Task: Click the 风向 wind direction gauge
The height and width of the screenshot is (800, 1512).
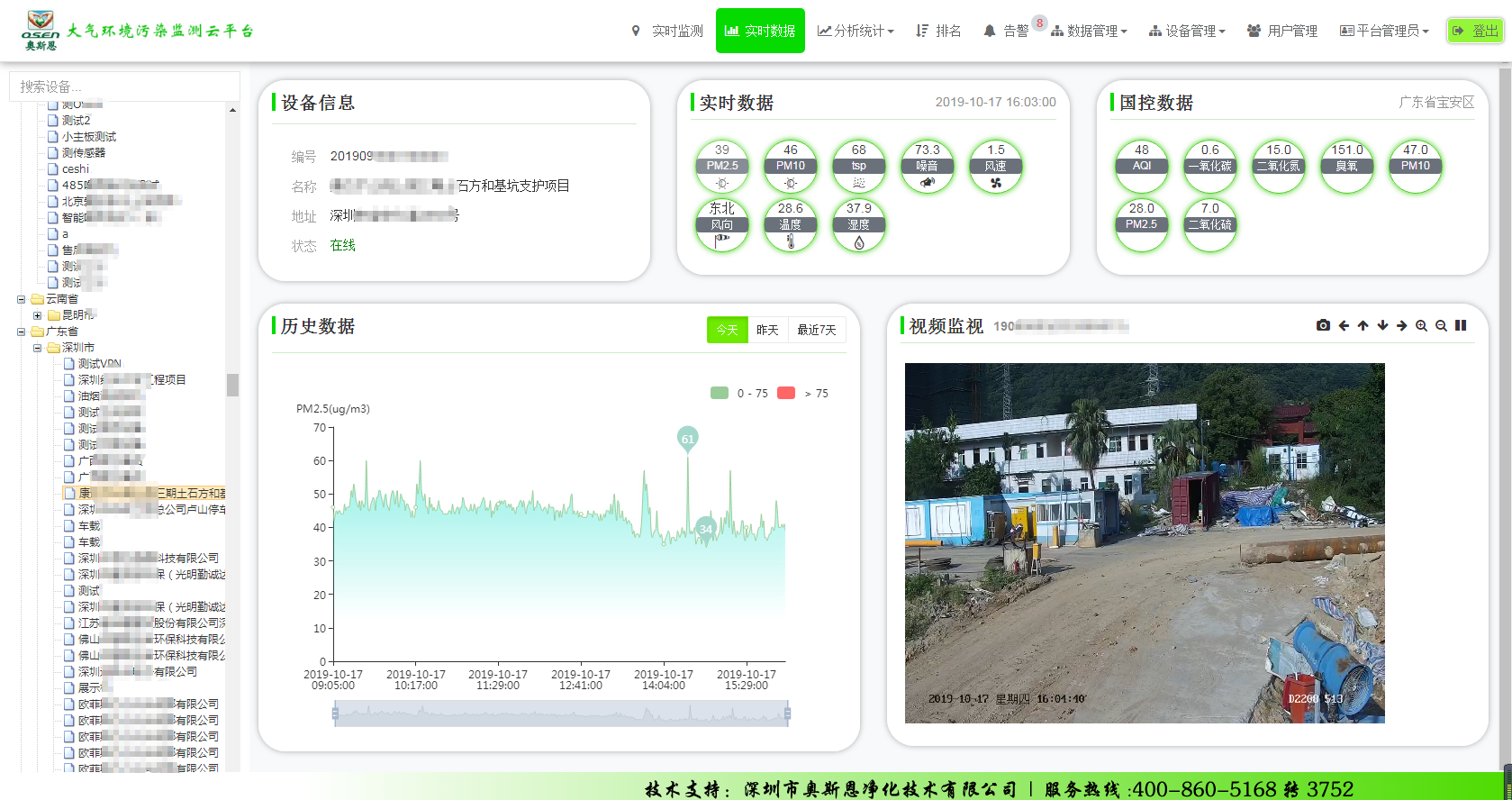Action: click(x=722, y=224)
